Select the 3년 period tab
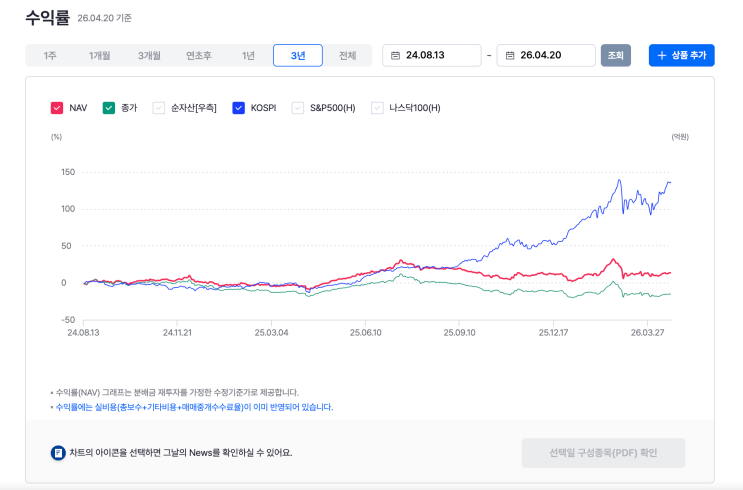The height and width of the screenshot is (490, 743). click(298, 55)
